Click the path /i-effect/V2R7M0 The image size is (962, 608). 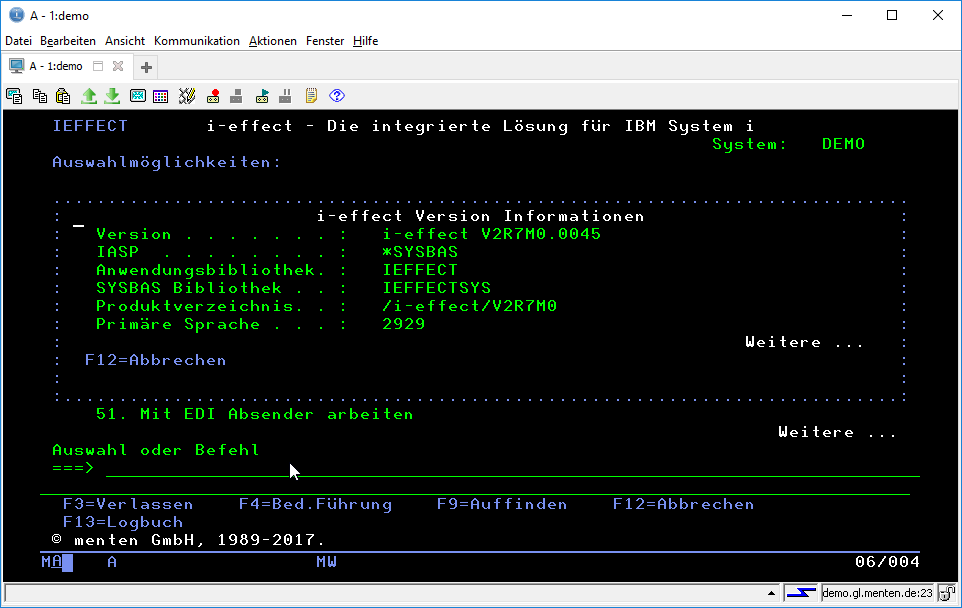(x=469, y=306)
